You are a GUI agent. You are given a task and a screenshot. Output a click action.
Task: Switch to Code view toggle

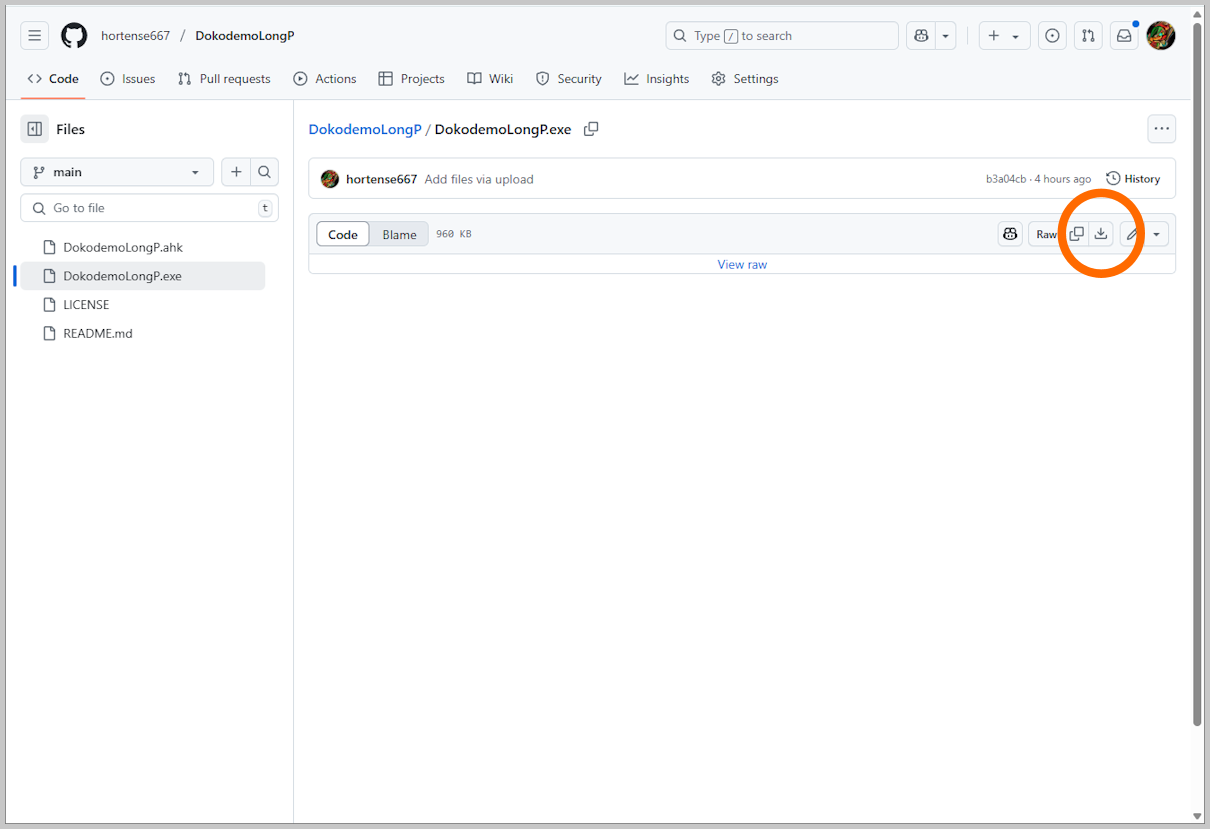coord(343,234)
